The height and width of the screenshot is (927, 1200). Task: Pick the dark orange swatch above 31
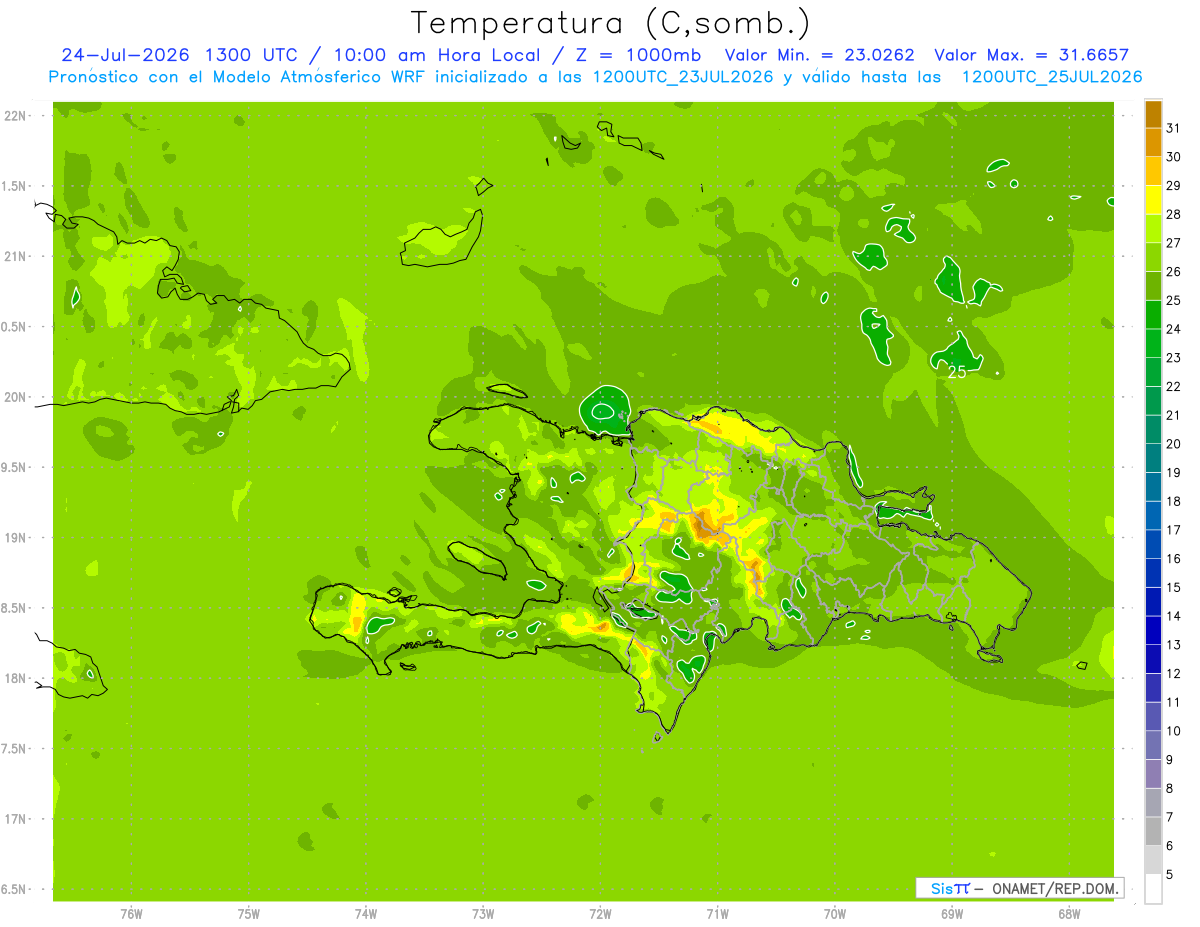(1153, 115)
